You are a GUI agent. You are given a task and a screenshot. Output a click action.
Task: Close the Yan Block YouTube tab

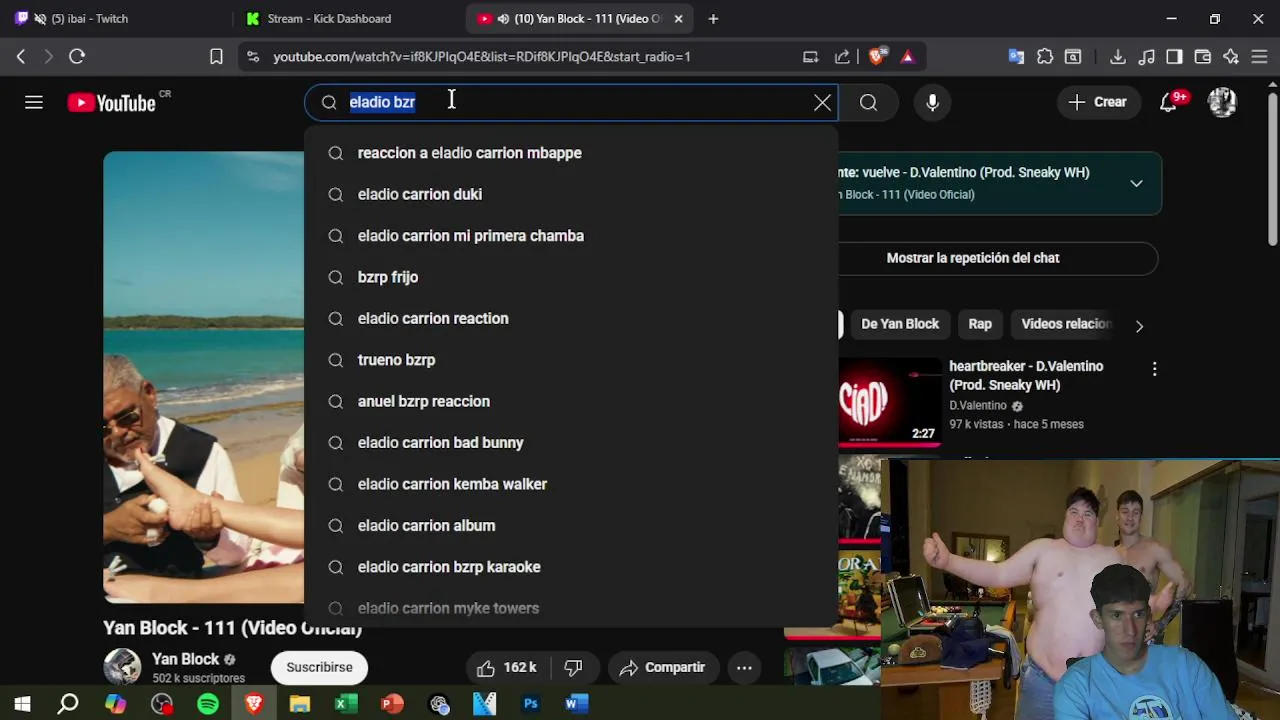click(x=678, y=18)
